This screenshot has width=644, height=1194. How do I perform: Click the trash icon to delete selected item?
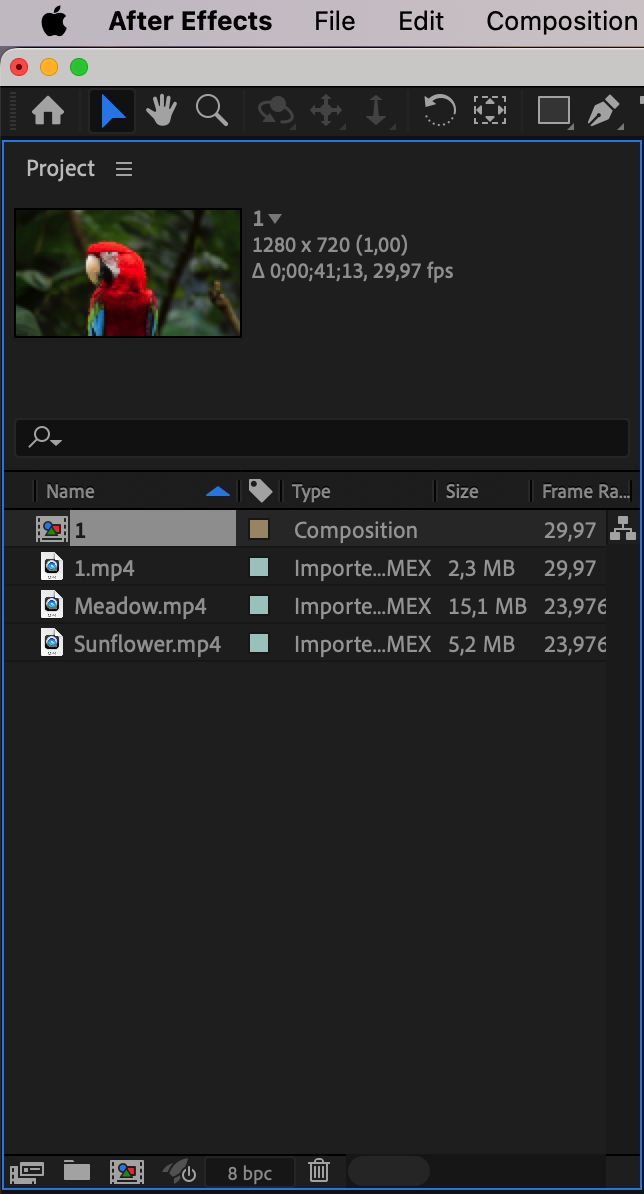click(x=319, y=1171)
